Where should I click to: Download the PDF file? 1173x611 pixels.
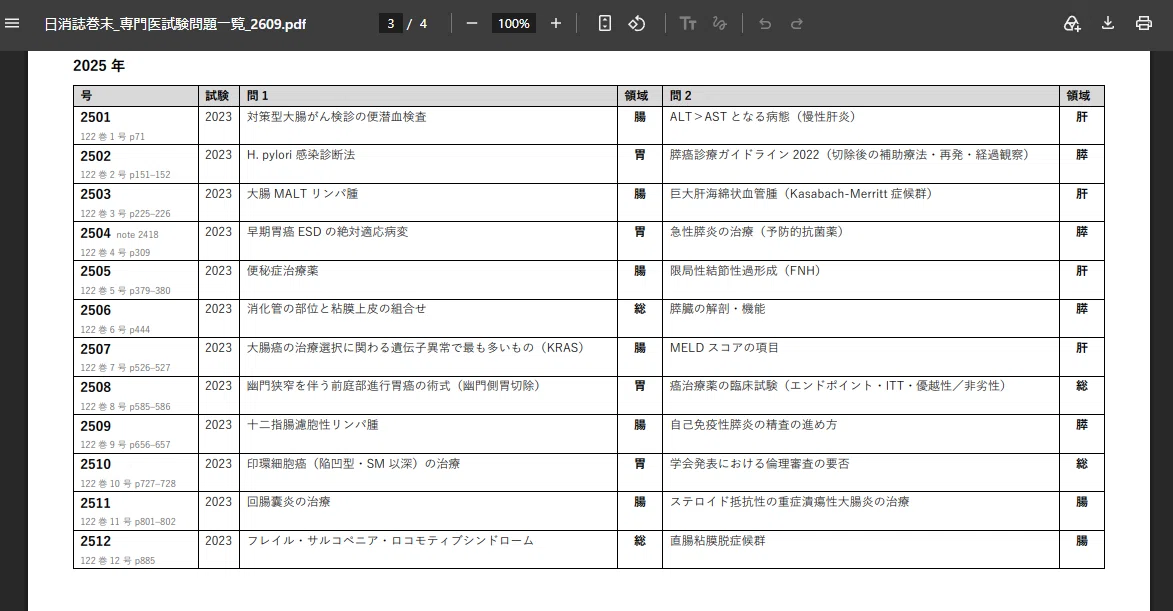pyautogui.click(x=1108, y=23)
